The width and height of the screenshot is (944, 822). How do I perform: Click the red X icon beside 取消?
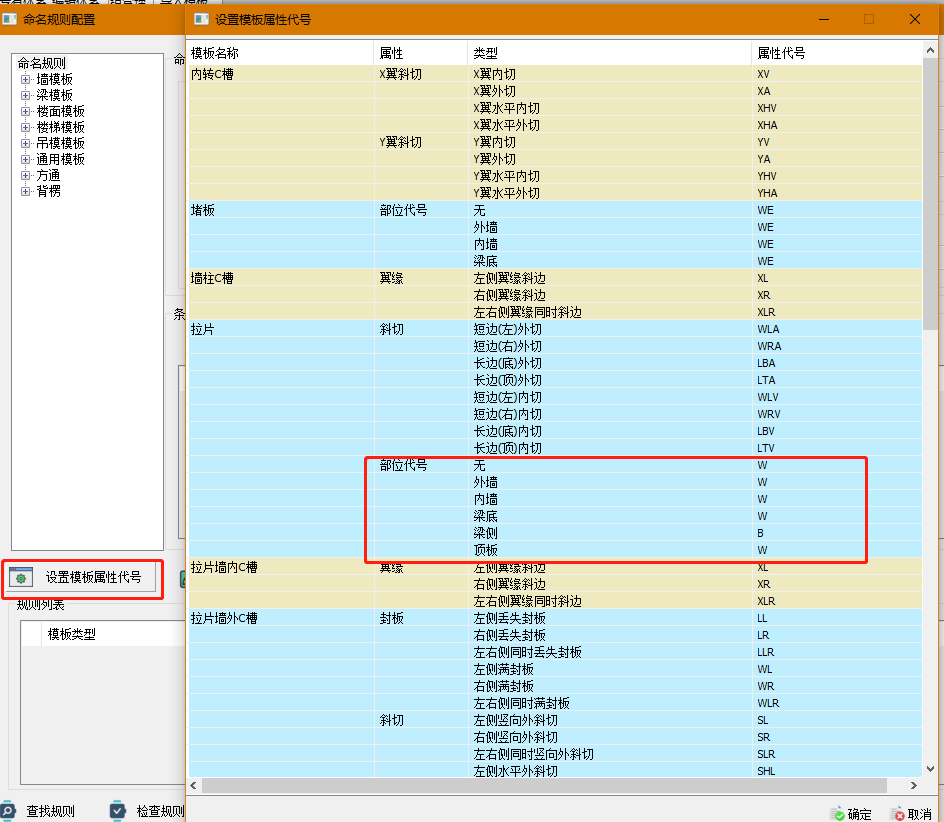(897, 814)
